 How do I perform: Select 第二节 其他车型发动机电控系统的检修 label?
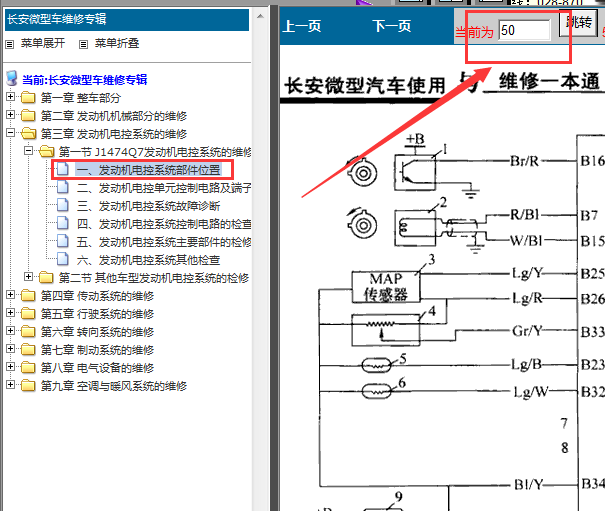click(154, 278)
